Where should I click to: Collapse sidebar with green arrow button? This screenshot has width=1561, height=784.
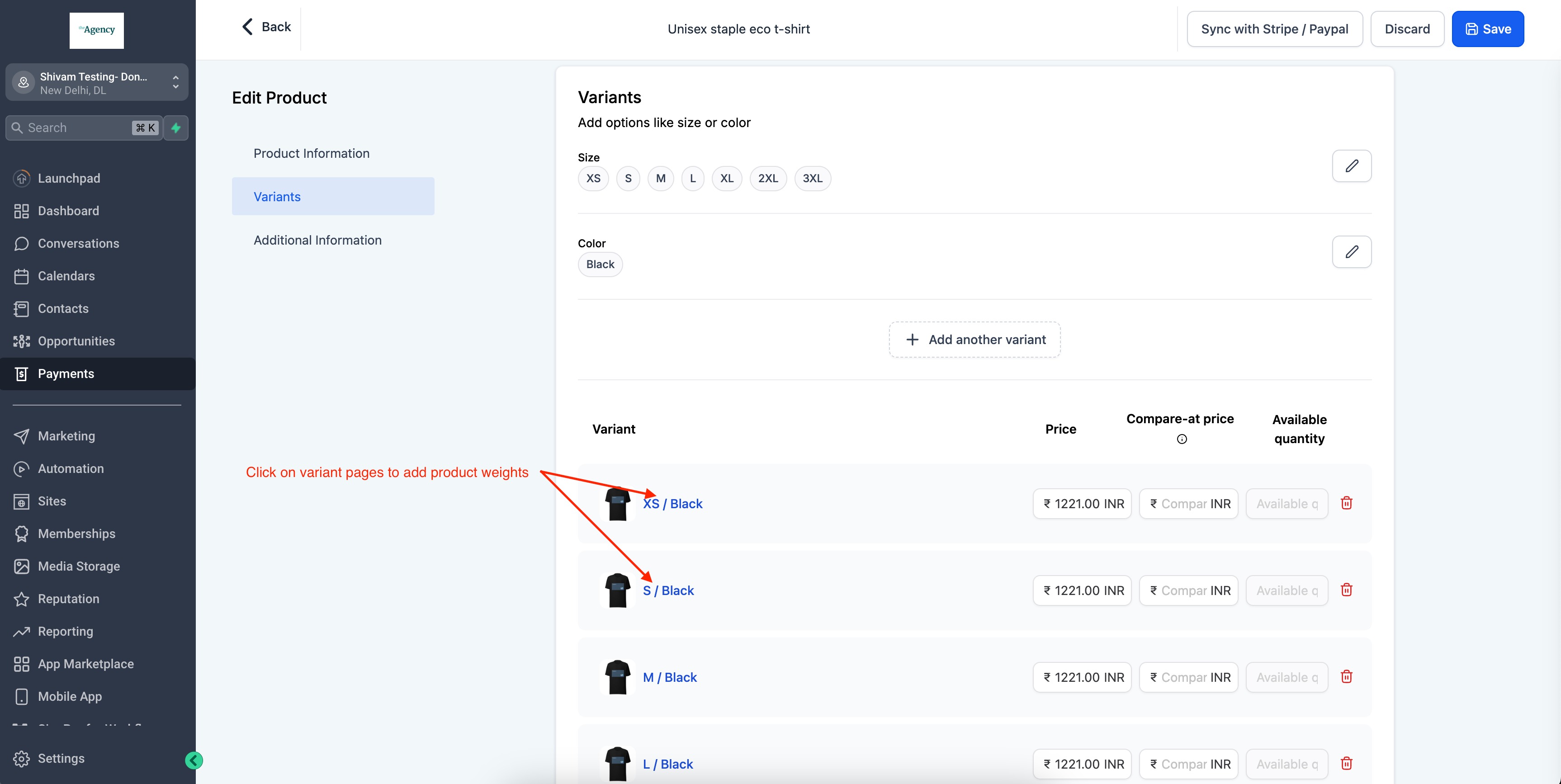coord(194,760)
